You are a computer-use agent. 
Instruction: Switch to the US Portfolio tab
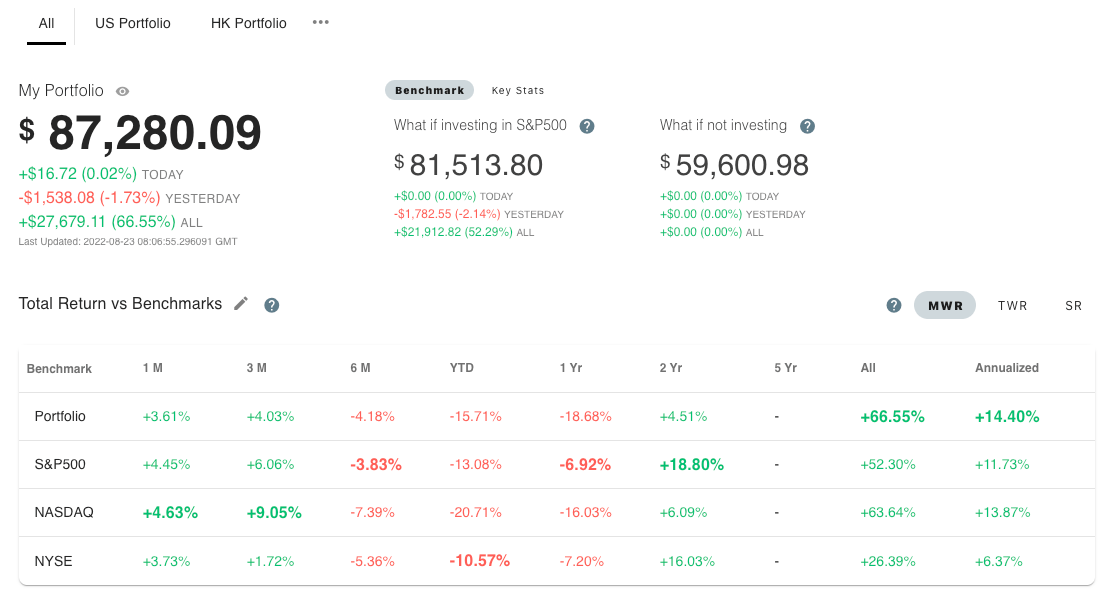132,22
